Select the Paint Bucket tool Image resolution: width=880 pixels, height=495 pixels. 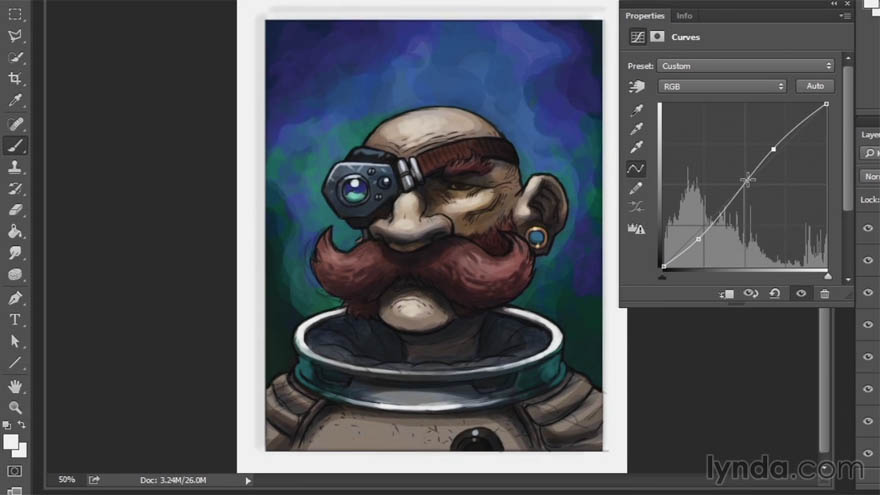15,231
